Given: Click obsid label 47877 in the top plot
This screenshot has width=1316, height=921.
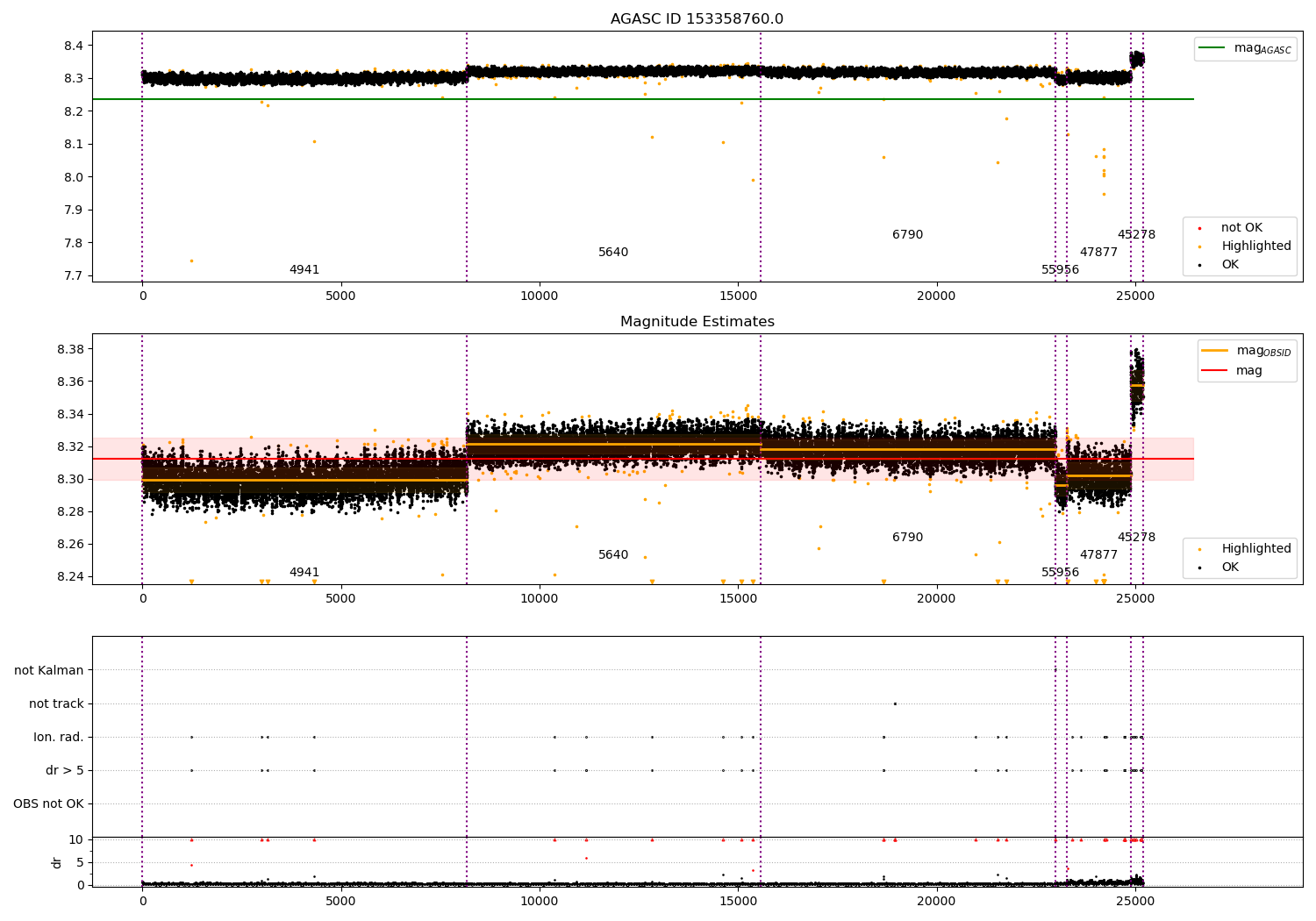Looking at the screenshot, I should pos(1098,253).
